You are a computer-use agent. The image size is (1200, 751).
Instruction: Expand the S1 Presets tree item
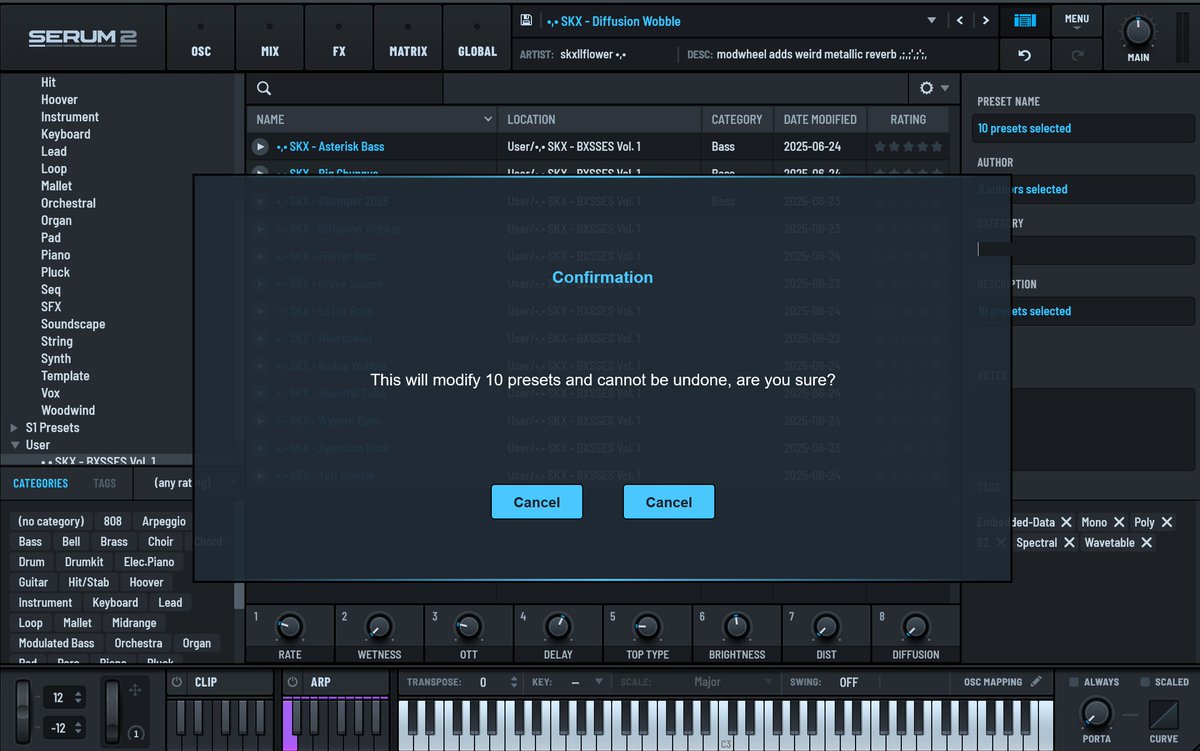(x=14, y=427)
